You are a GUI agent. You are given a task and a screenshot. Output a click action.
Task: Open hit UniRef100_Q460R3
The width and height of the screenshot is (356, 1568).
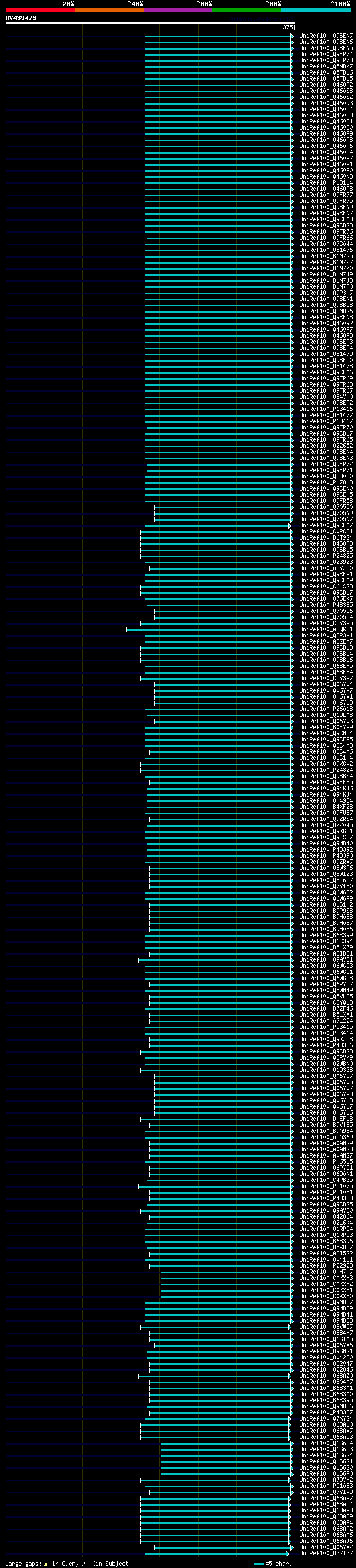pos(326,103)
